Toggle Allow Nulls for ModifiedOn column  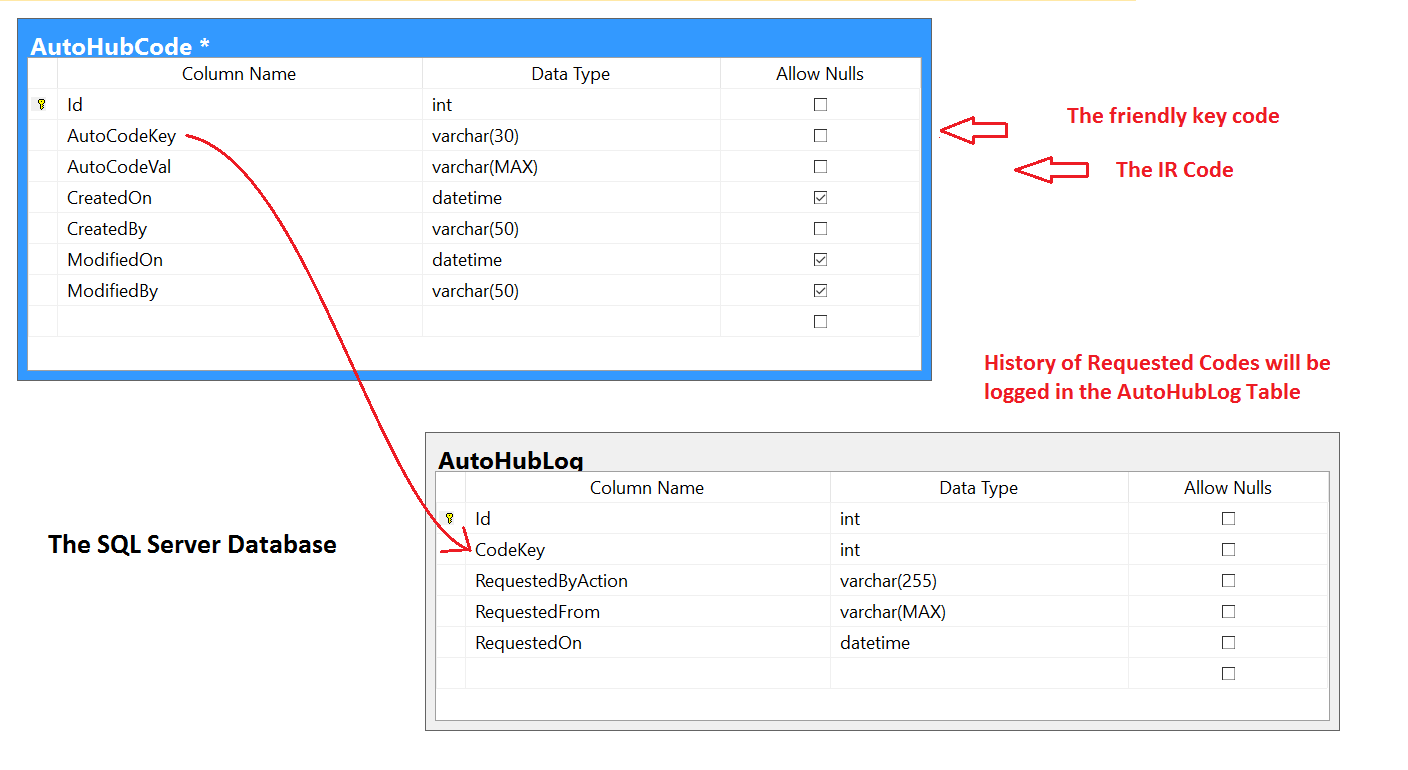[x=820, y=260]
